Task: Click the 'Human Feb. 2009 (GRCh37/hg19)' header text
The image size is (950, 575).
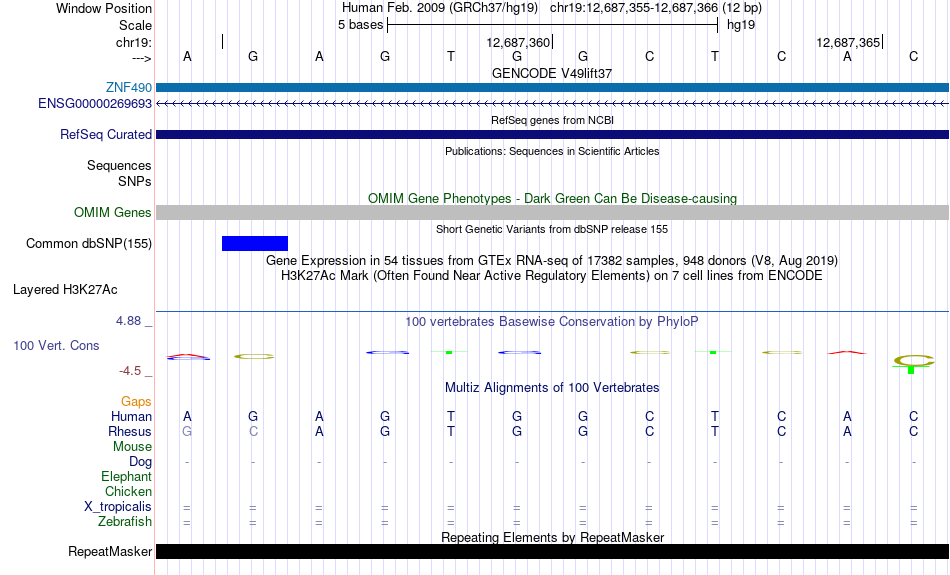Action: pos(440,8)
